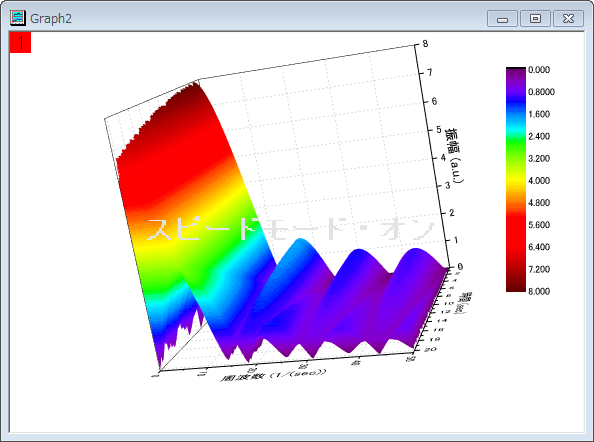
Task: Click the 0.000 color scale label
Action: point(539,70)
